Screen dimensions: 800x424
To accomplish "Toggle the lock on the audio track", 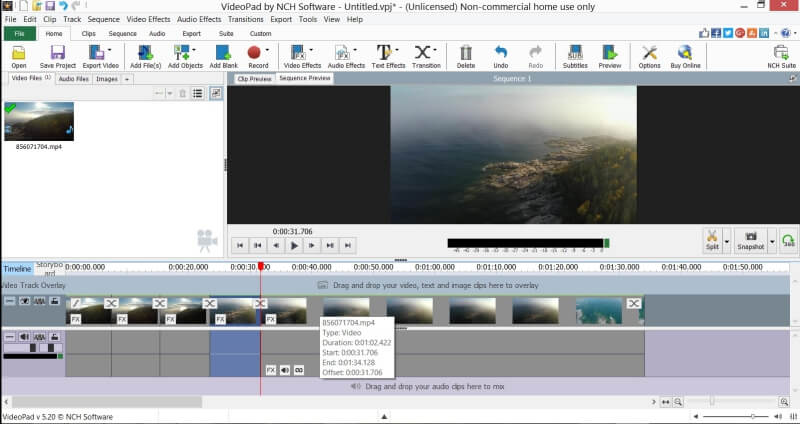I will [55, 337].
